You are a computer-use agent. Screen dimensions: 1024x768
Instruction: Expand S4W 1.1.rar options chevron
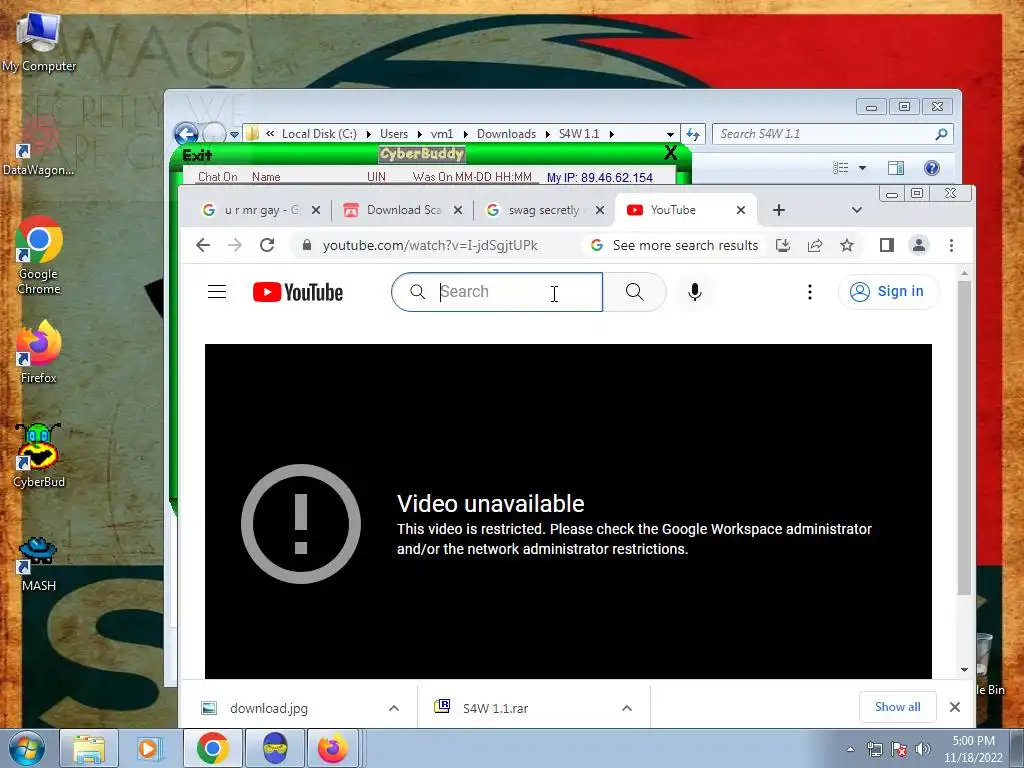627,708
